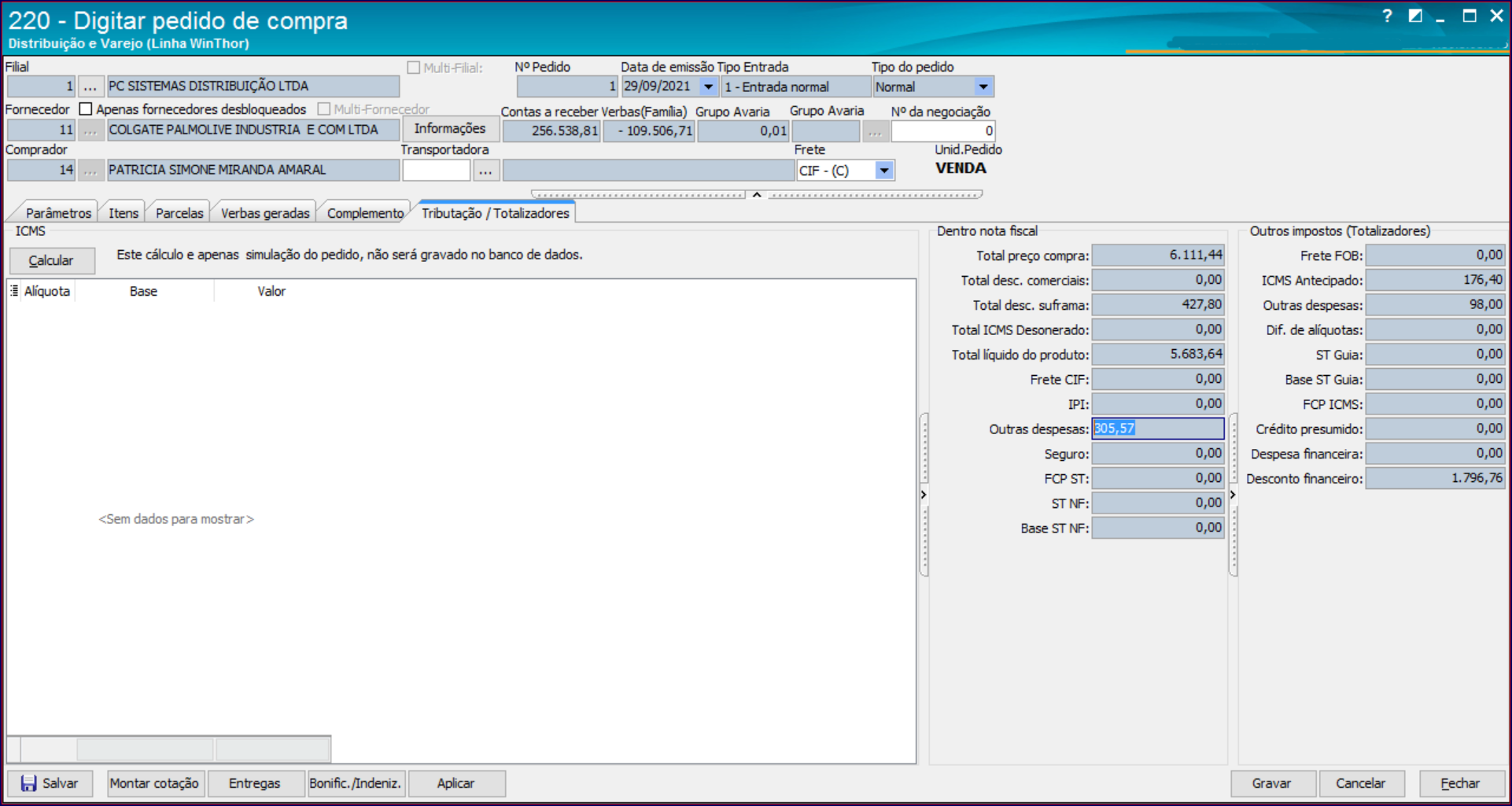Image resolution: width=1512 pixels, height=806 pixels.
Task: Enable Apenas fornecedores desbloqueados checkbox
Action: click(86, 109)
